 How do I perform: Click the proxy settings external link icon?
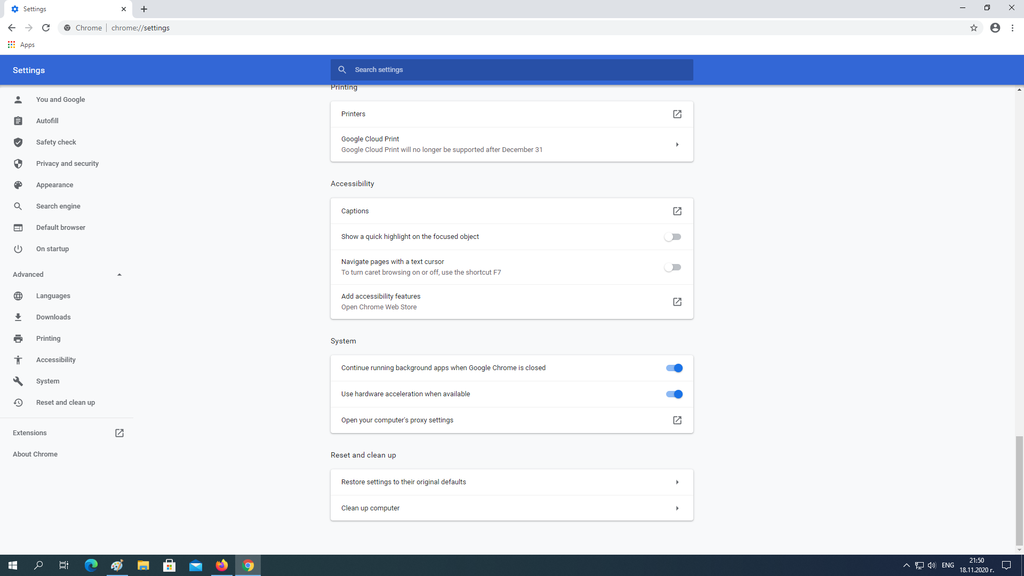point(677,420)
